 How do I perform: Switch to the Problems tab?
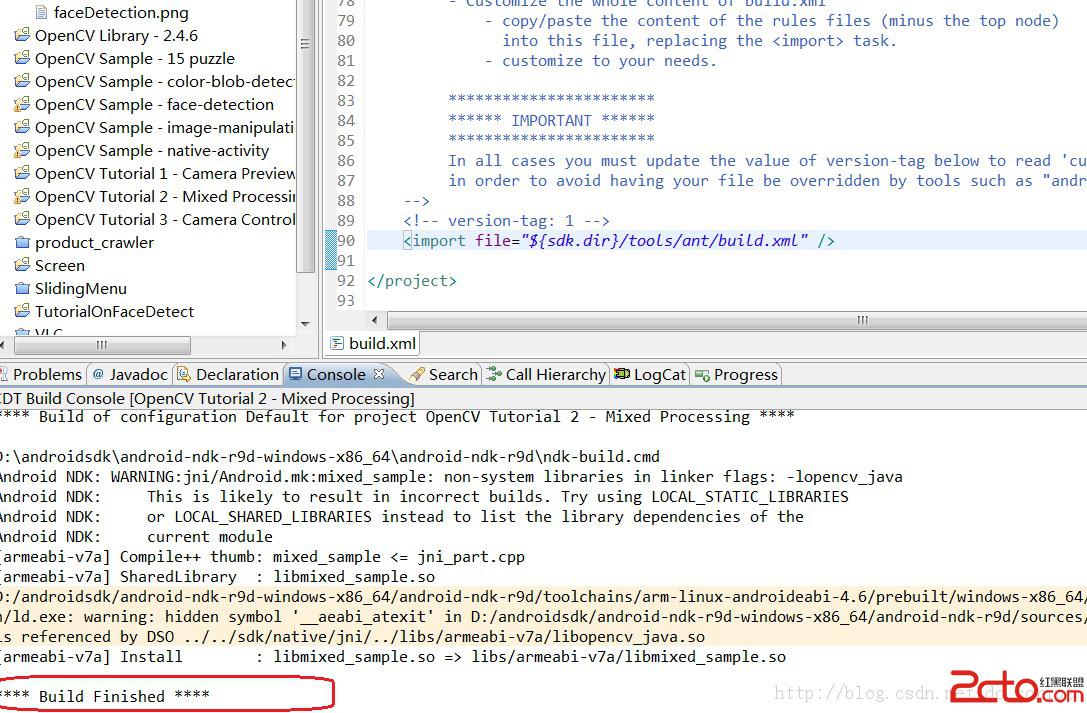tap(46, 374)
